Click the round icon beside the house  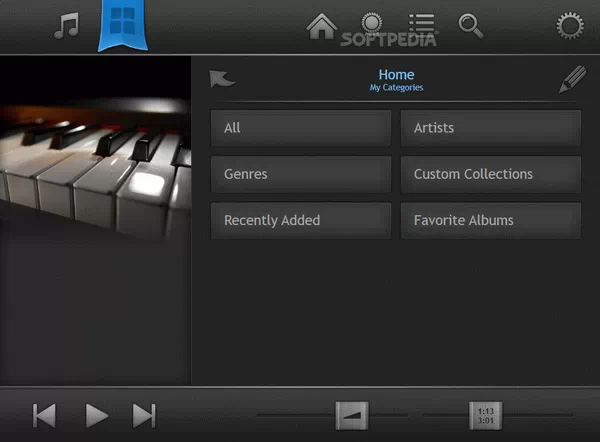[x=371, y=25]
